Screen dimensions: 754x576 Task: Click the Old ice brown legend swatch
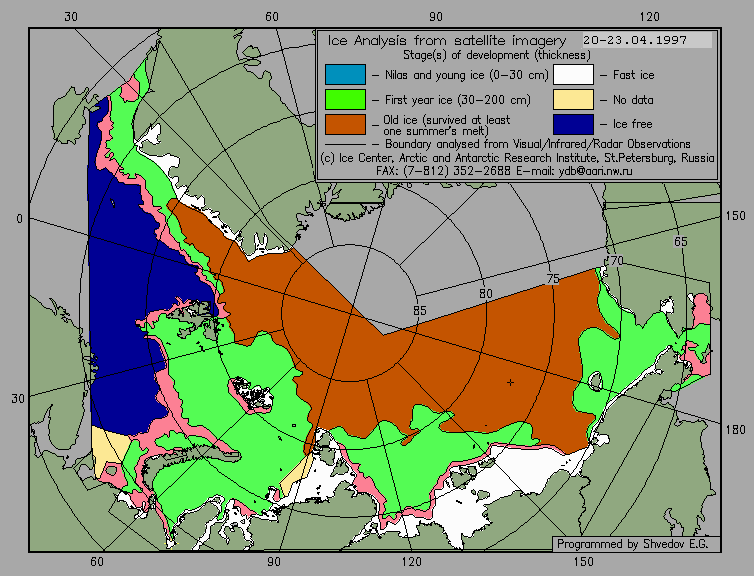pos(345,124)
